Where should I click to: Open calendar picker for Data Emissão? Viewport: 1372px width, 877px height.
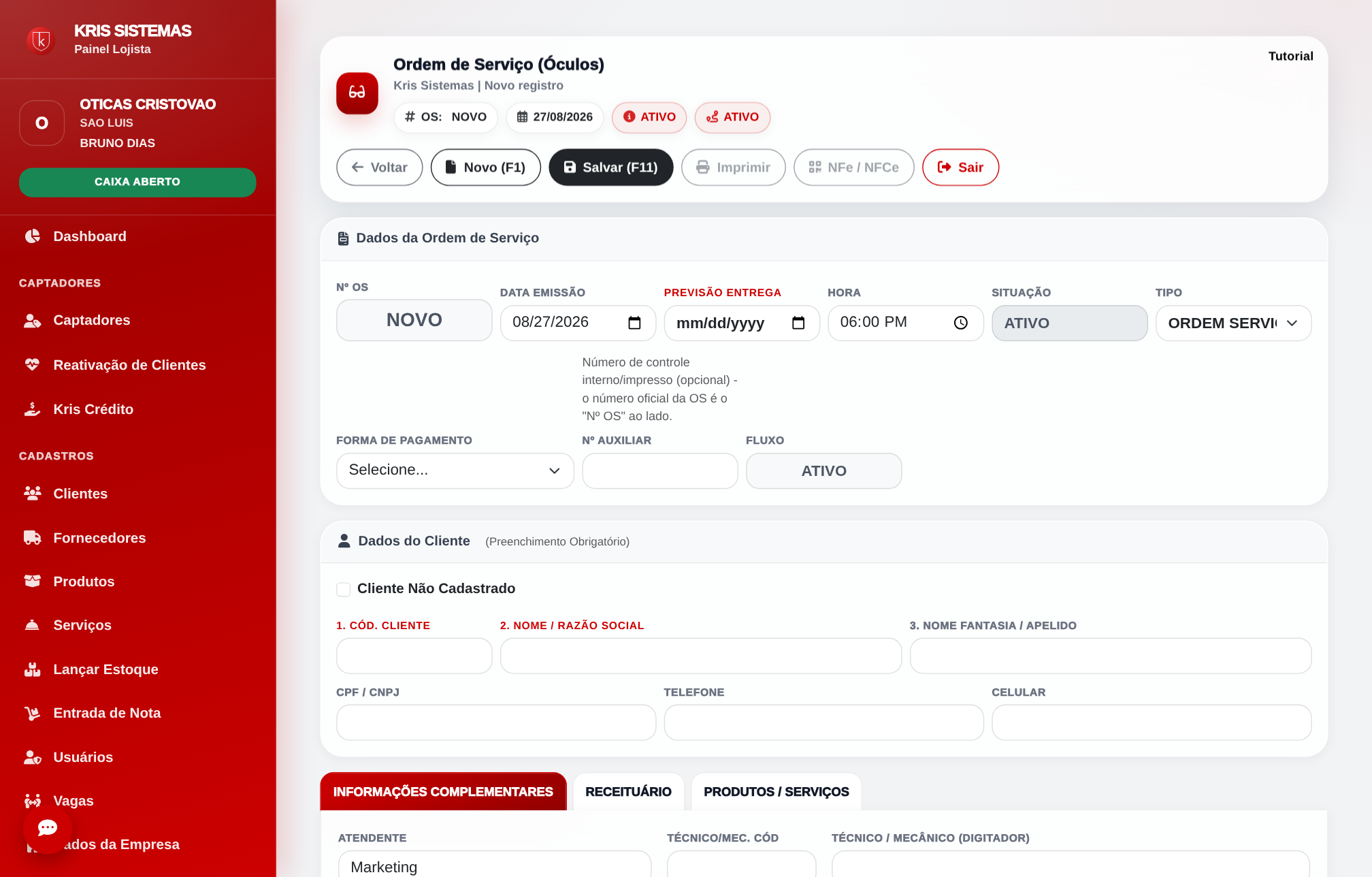pyautogui.click(x=634, y=323)
